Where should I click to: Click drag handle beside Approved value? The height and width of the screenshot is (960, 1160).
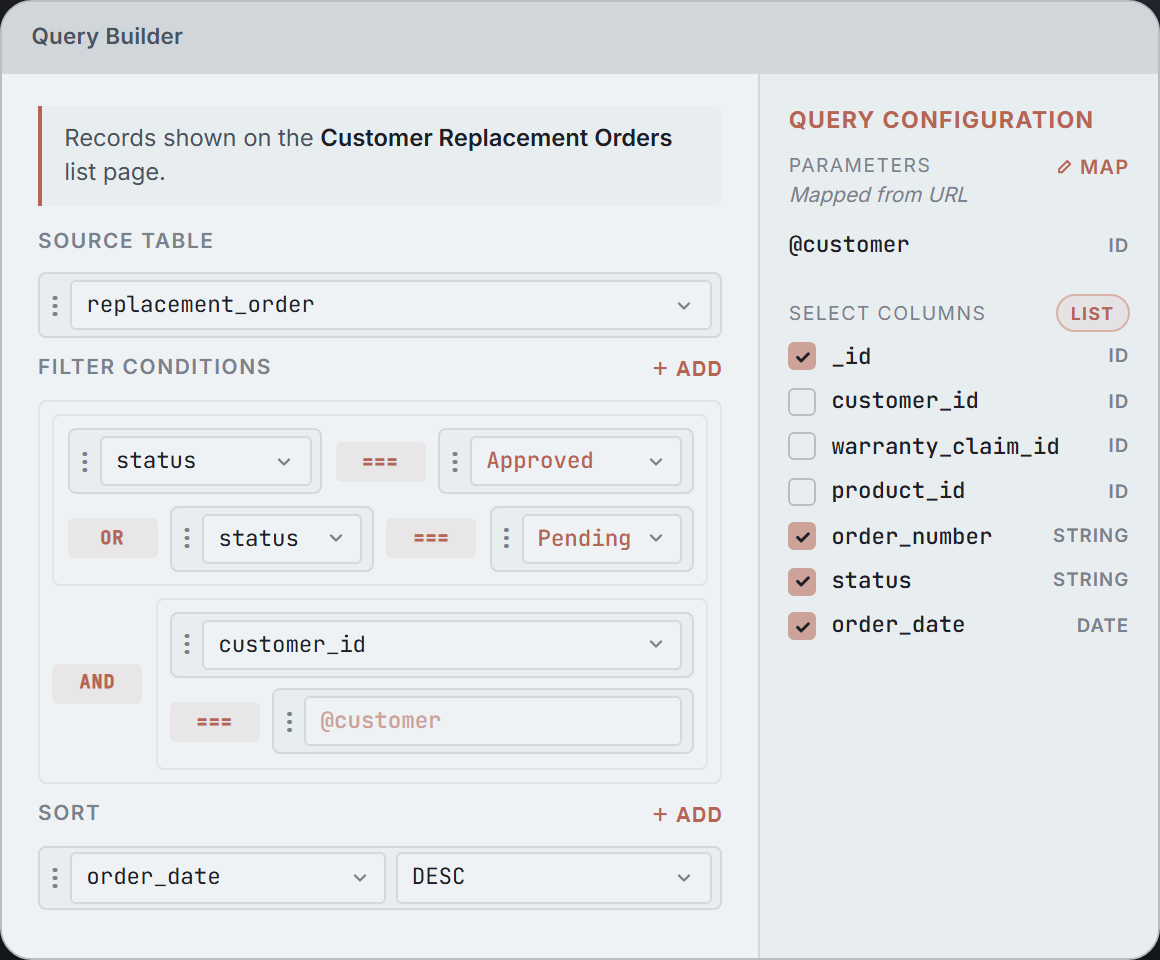coord(455,462)
